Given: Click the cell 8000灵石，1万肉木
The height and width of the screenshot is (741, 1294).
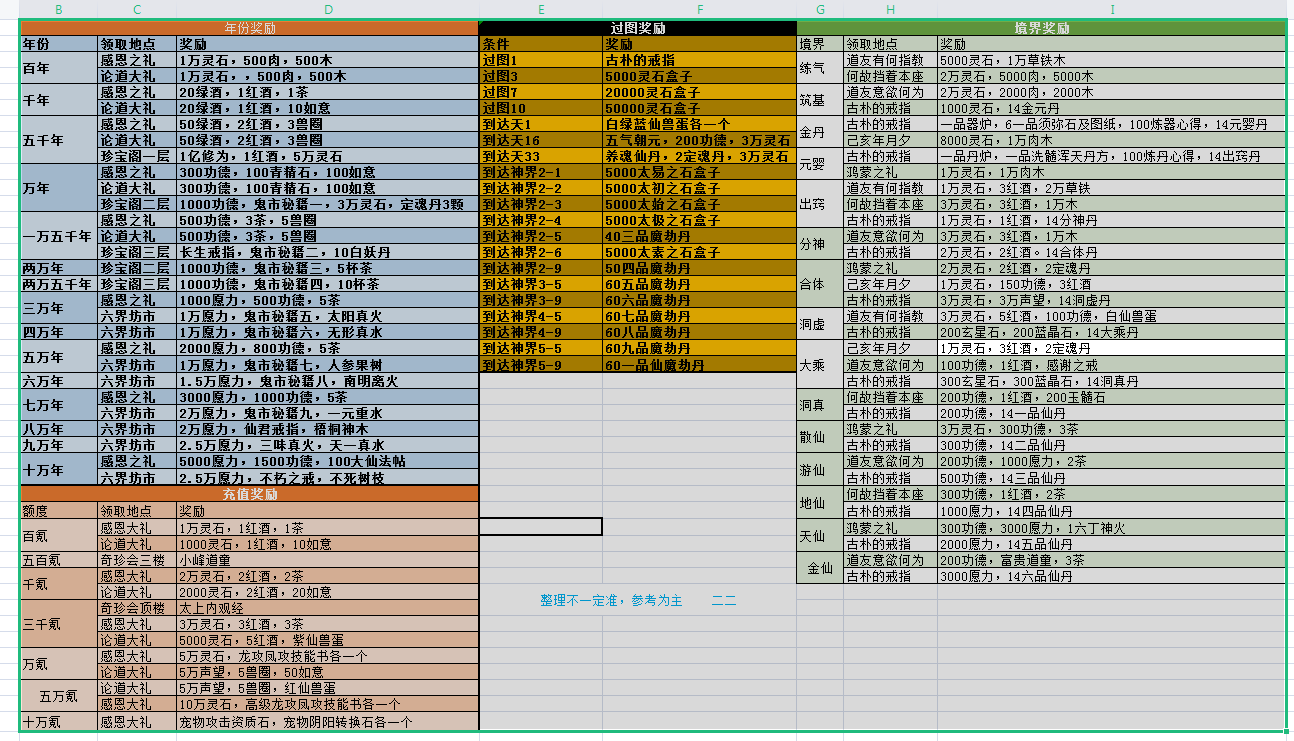Looking at the screenshot, I should pyautogui.click(x=1112, y=140).
